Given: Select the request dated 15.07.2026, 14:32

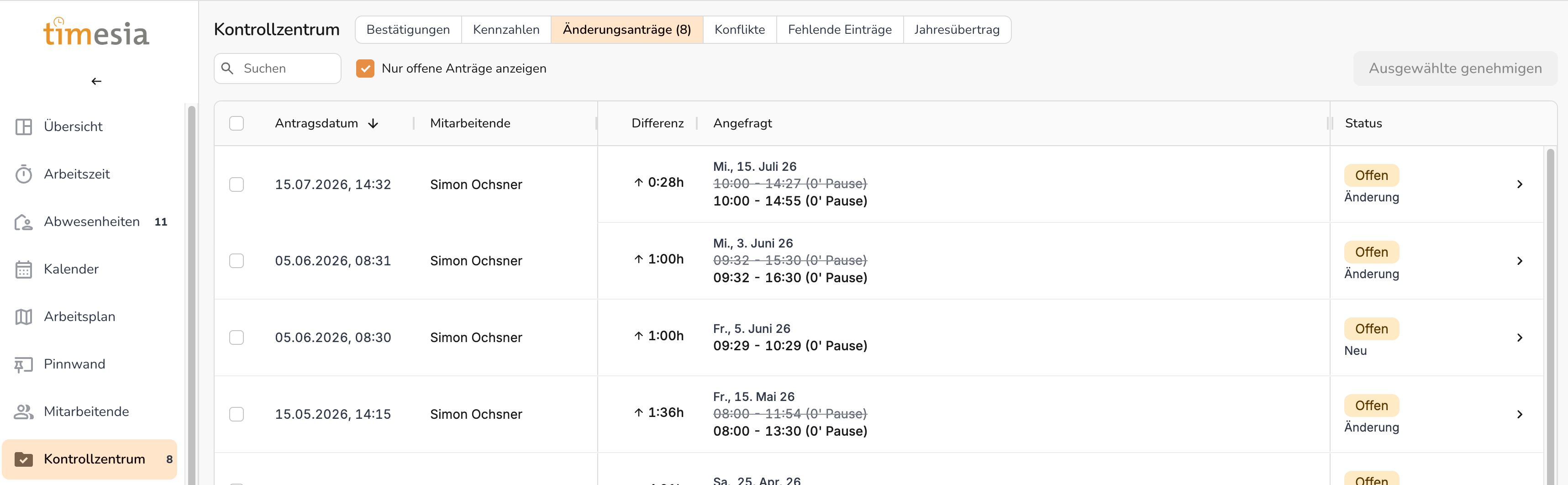Looking at the screenshot, I should click(237, 185).
